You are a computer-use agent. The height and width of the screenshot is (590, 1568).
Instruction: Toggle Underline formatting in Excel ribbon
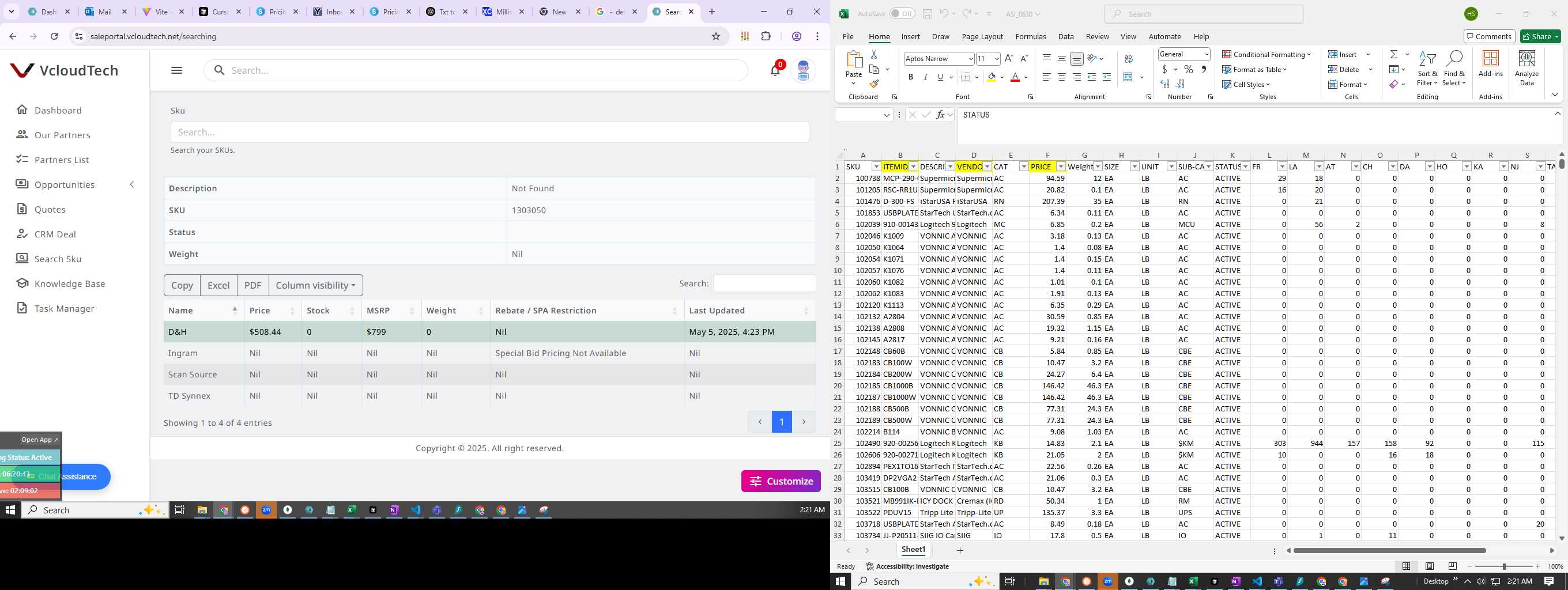[940, 77]
